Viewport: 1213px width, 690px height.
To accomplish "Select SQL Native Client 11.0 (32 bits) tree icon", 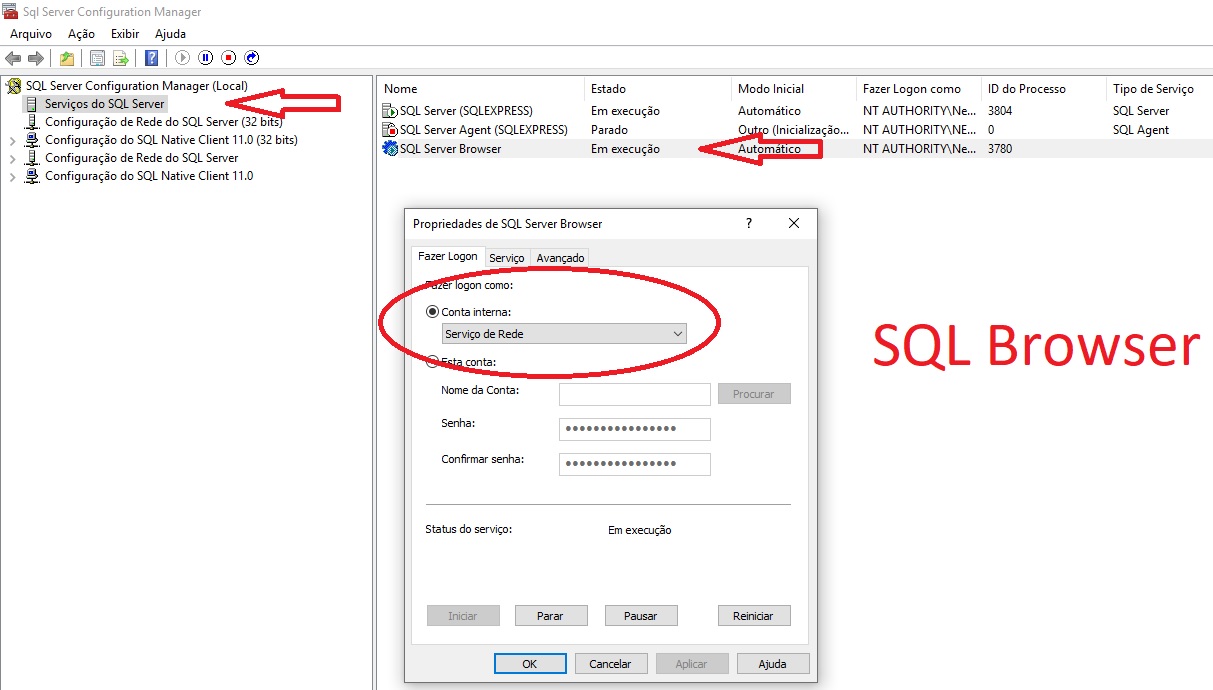I will coord(32,140).
